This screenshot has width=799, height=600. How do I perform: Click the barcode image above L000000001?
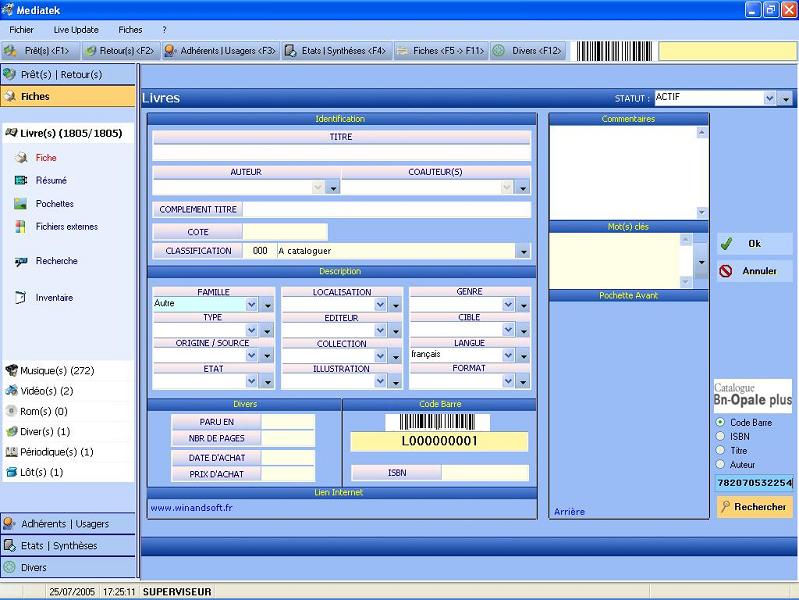point(437,422)
